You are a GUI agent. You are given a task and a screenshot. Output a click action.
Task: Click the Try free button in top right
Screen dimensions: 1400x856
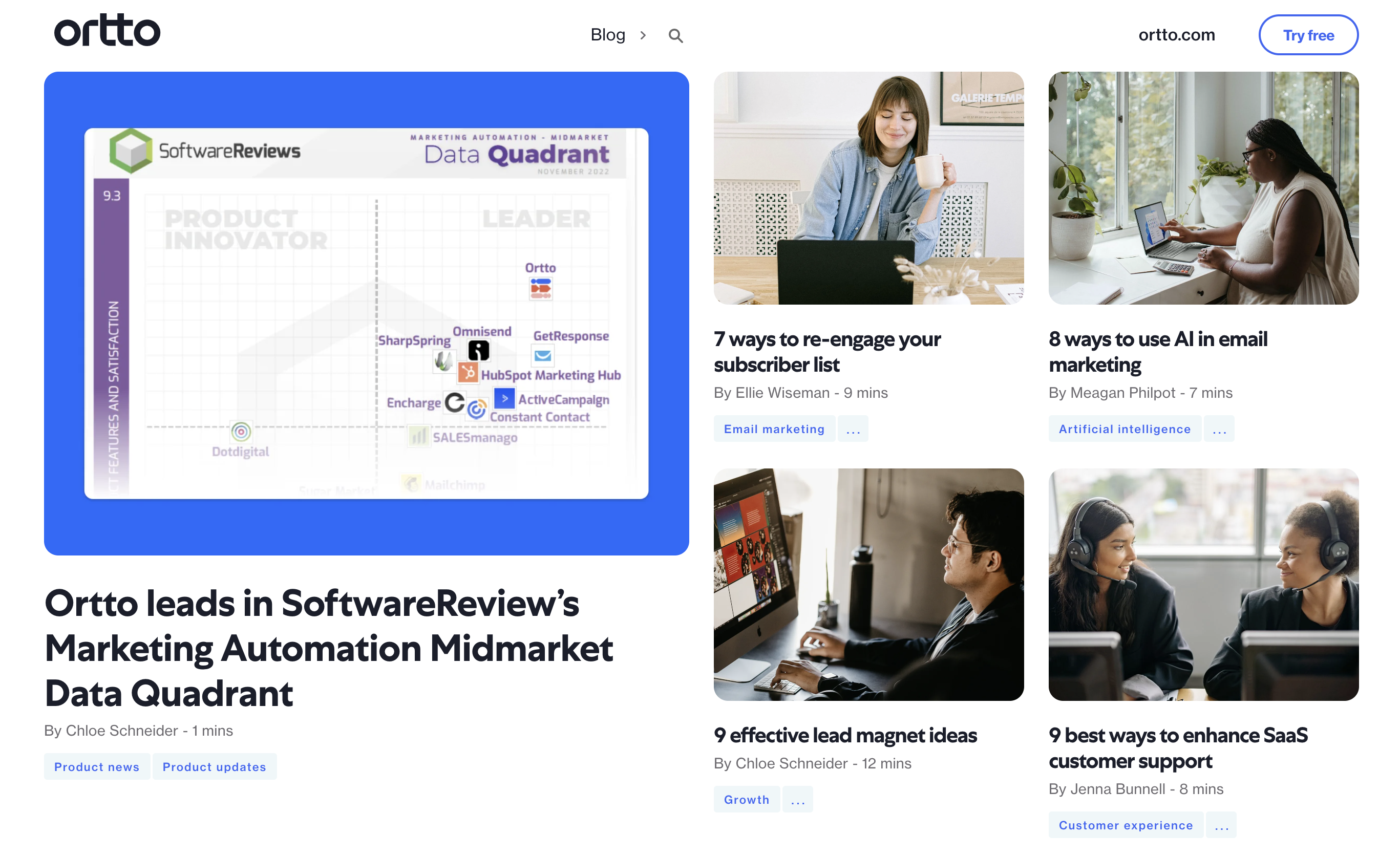pos(1308,35)
